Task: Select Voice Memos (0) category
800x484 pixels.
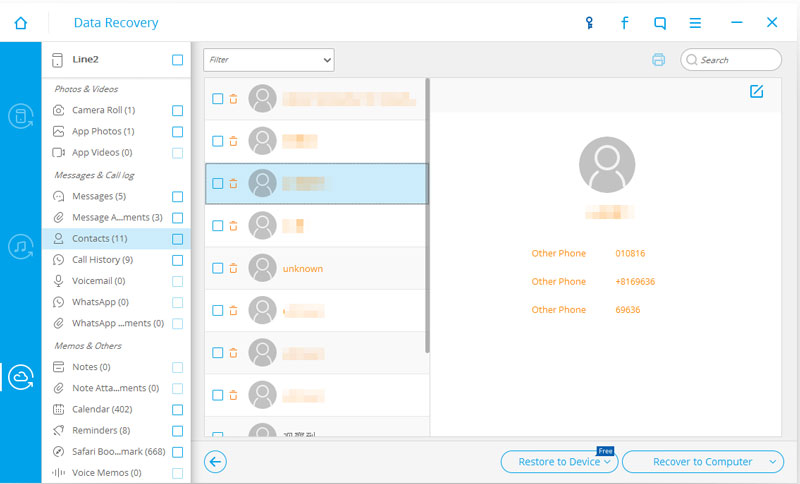Action: (x=107, y=473)
